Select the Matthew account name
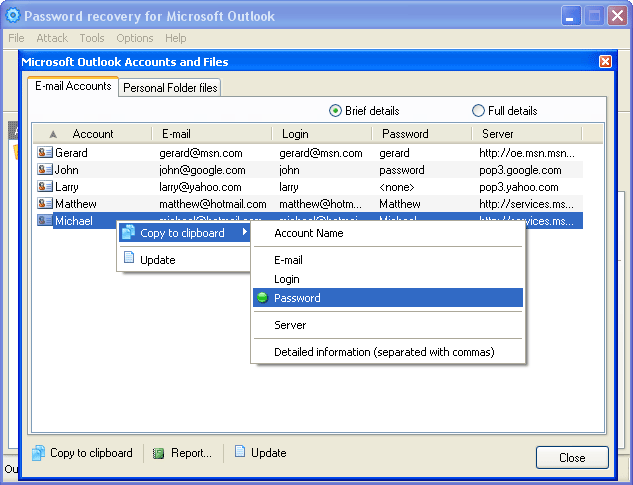Viewport: 633px width, 485px height. 75,204
